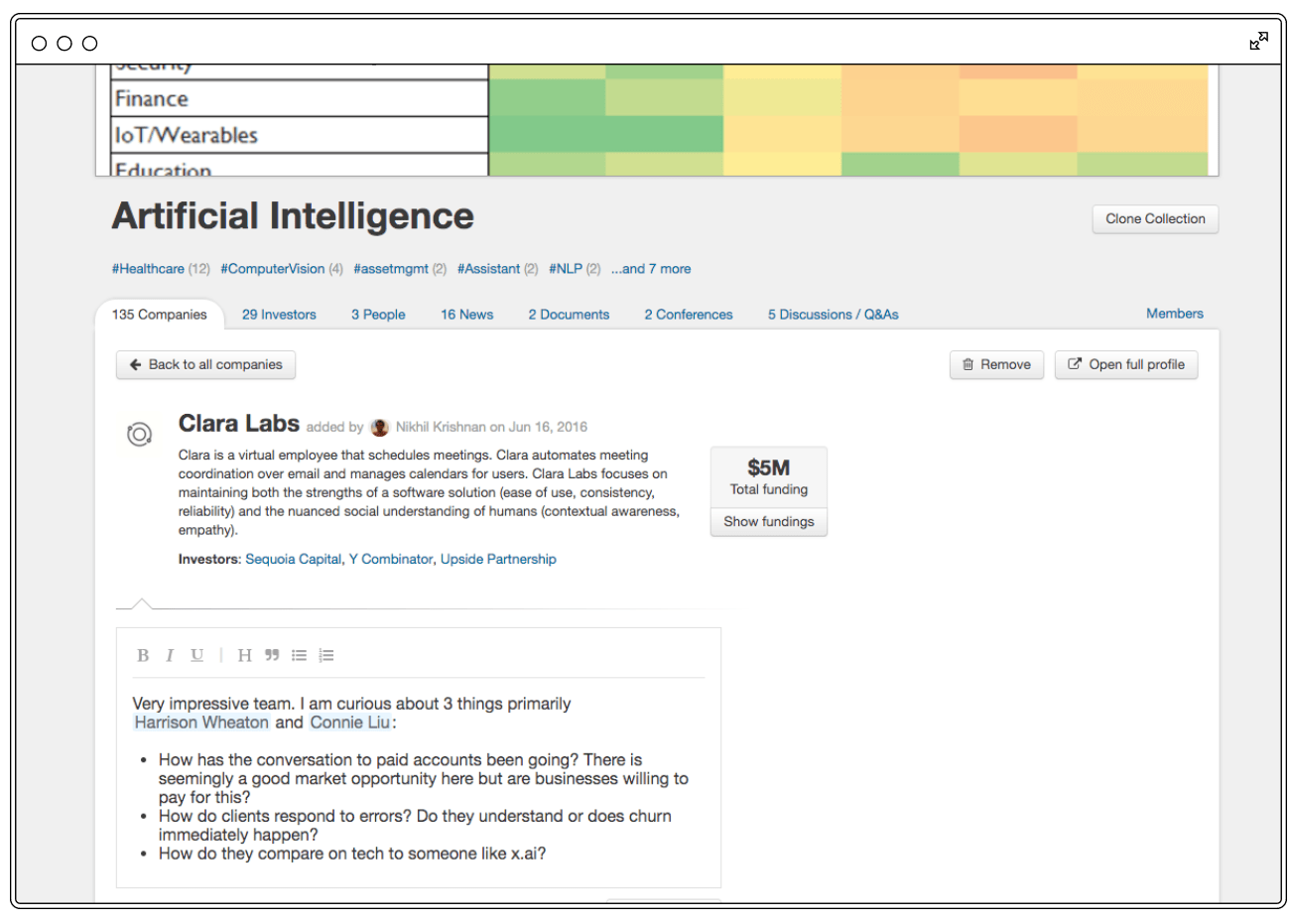Click the Members link

click(1175, 314)
